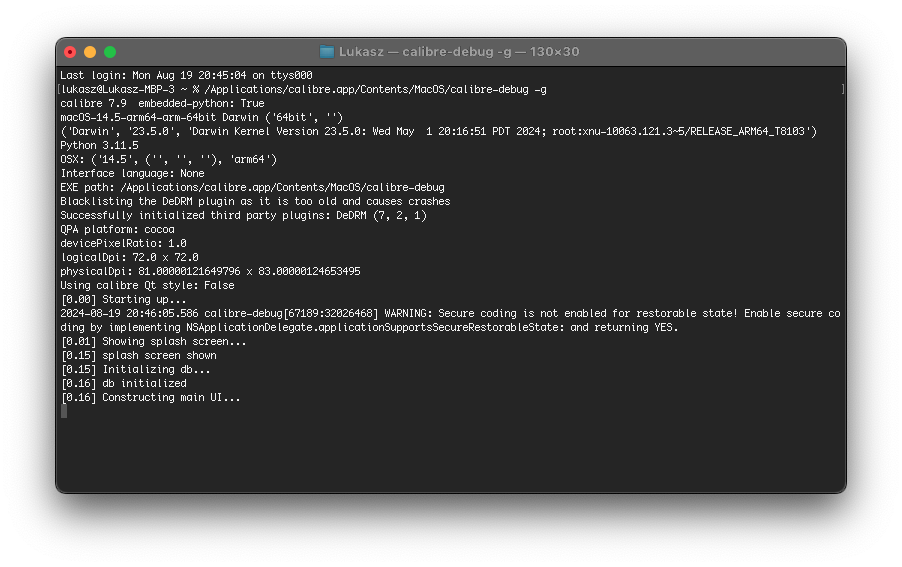Image resolution: width=902 pixels, height=567 pixels.
Task: Click the '[0.01] Showing splash screen...' line
Action: coord(153,341)
